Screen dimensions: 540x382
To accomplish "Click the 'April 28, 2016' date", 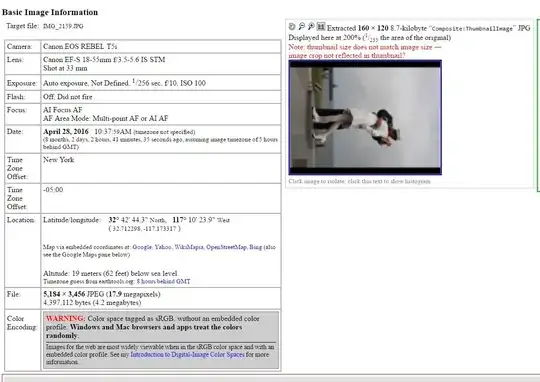I will pyautogui.click(x=66, y=132).
